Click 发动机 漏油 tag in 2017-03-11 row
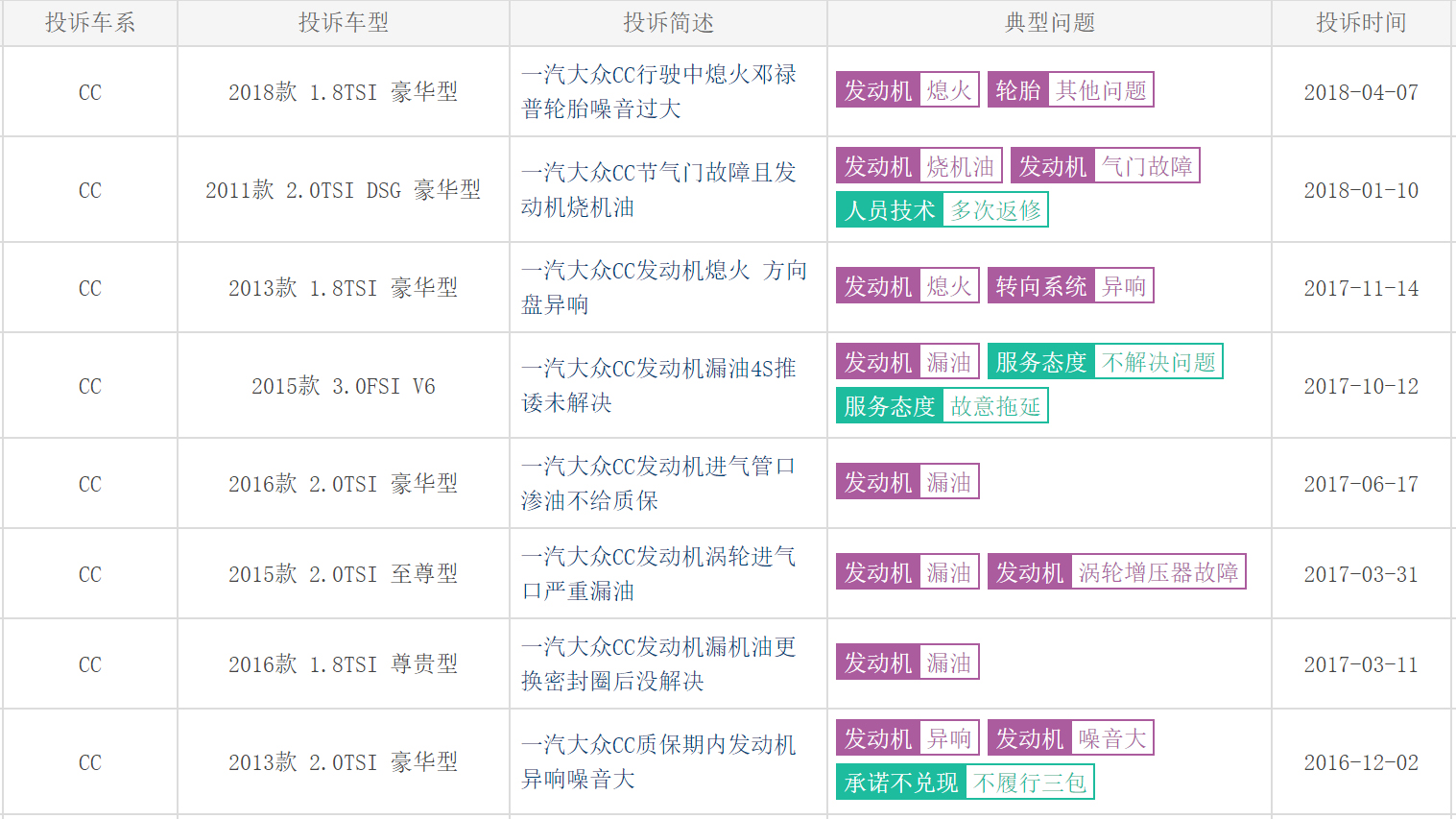 coord(907,662)
